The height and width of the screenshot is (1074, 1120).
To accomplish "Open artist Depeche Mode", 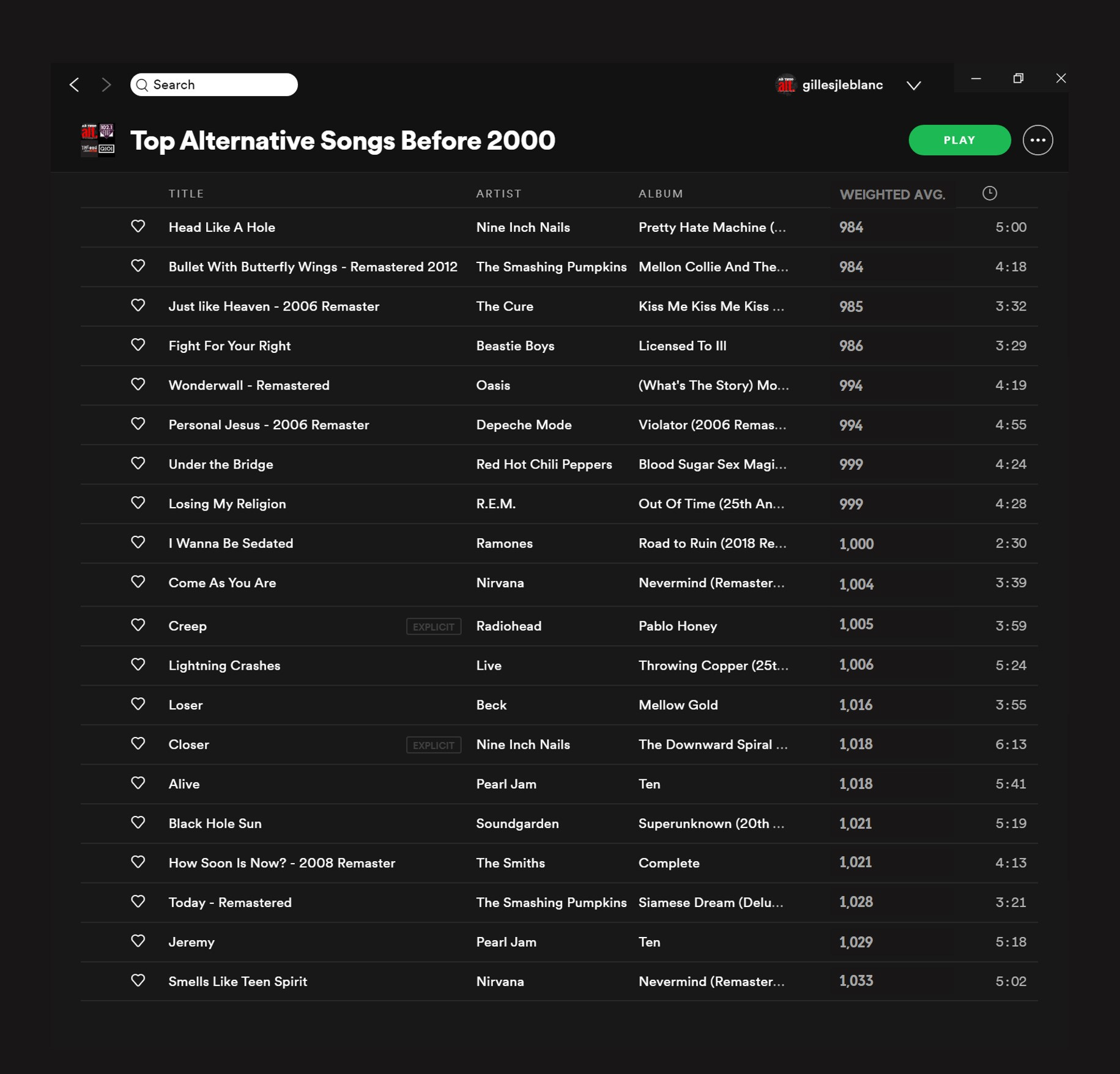I will 524,425.
